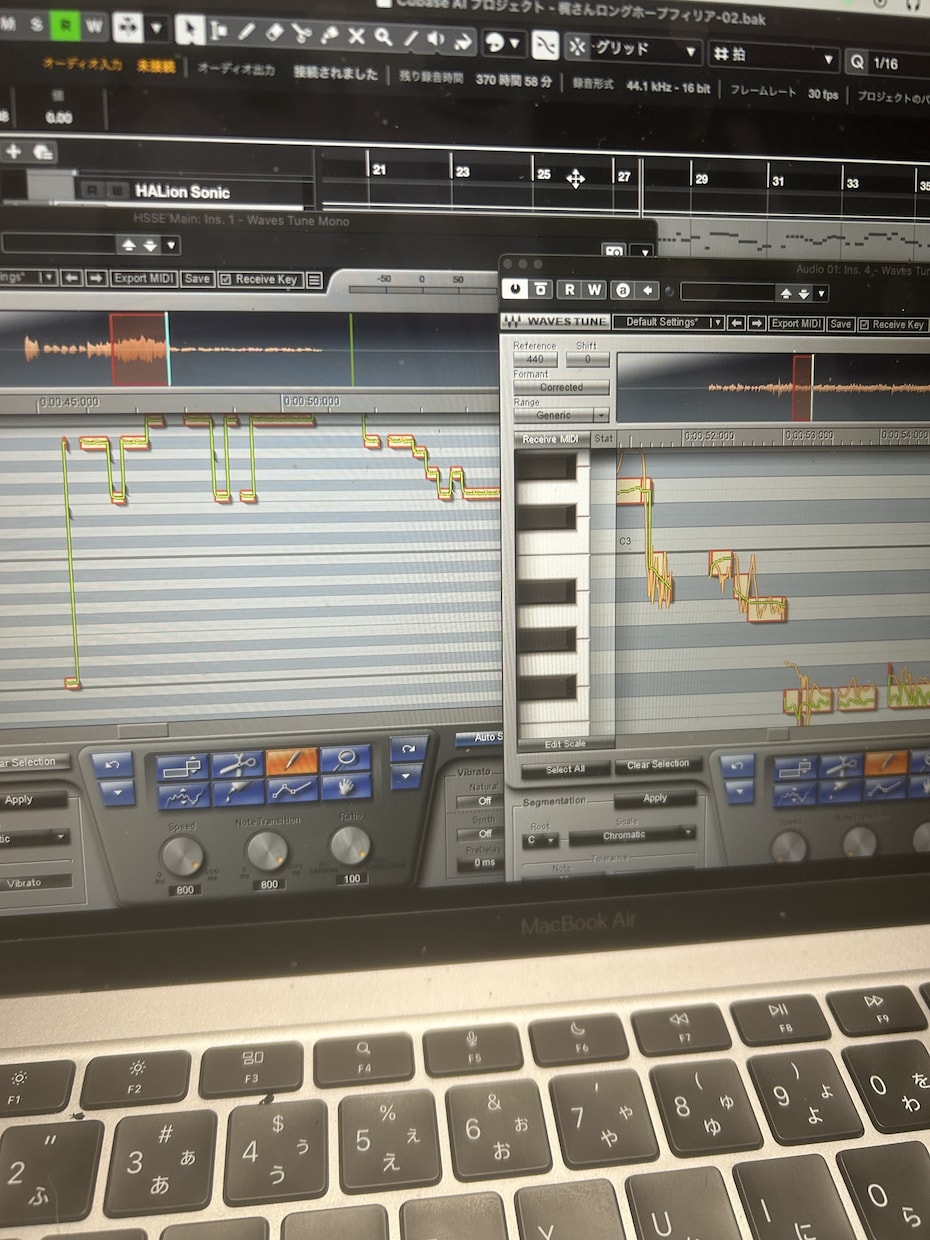The height and width of the screenshot is (1240, 930).
Task: Select the Play speaker tool in Cubase toolbar
Action: click(x=436, y=40)
